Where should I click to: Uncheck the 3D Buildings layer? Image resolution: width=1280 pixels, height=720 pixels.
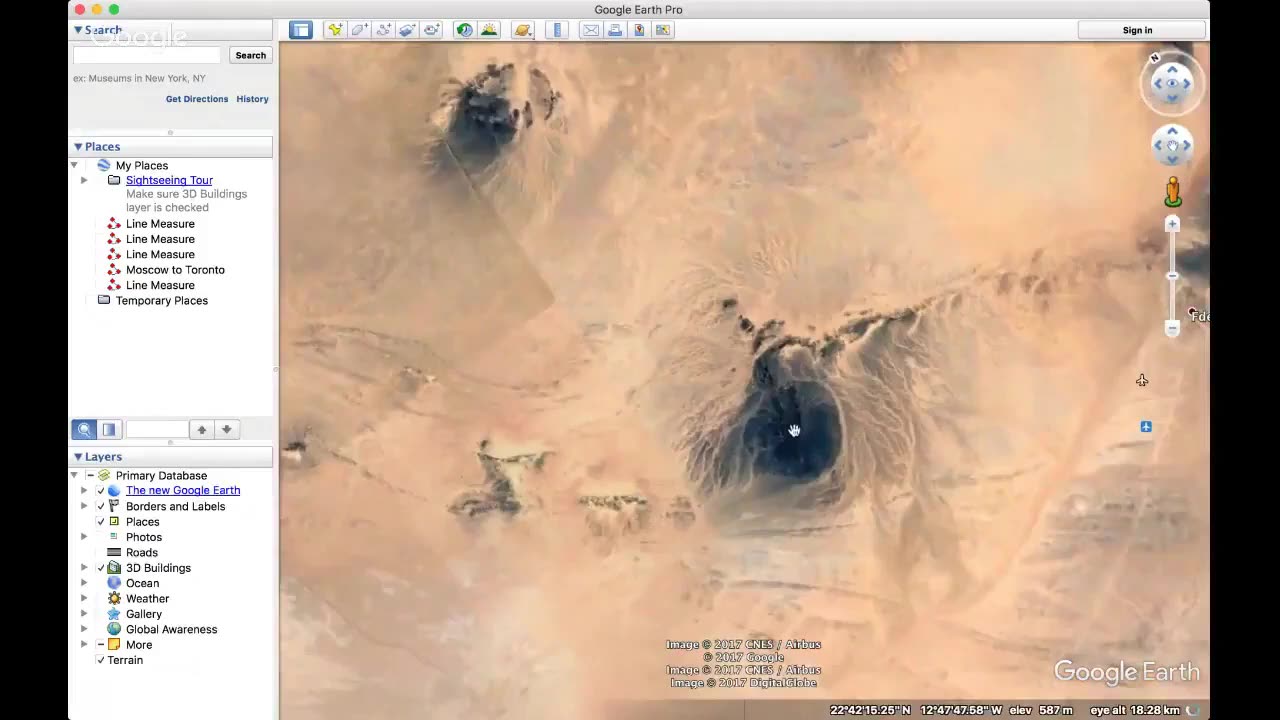point(100,568)
